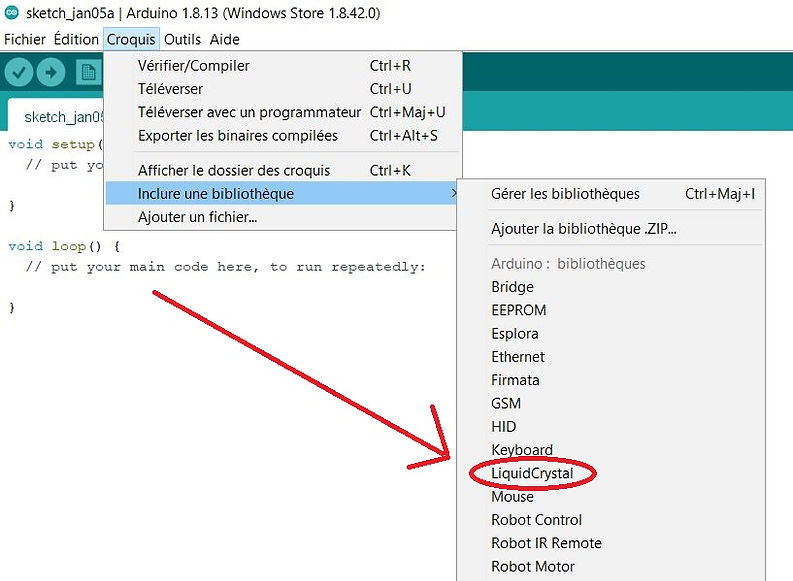Open the Aide menu
793x581 pixels.
[225, 39]
